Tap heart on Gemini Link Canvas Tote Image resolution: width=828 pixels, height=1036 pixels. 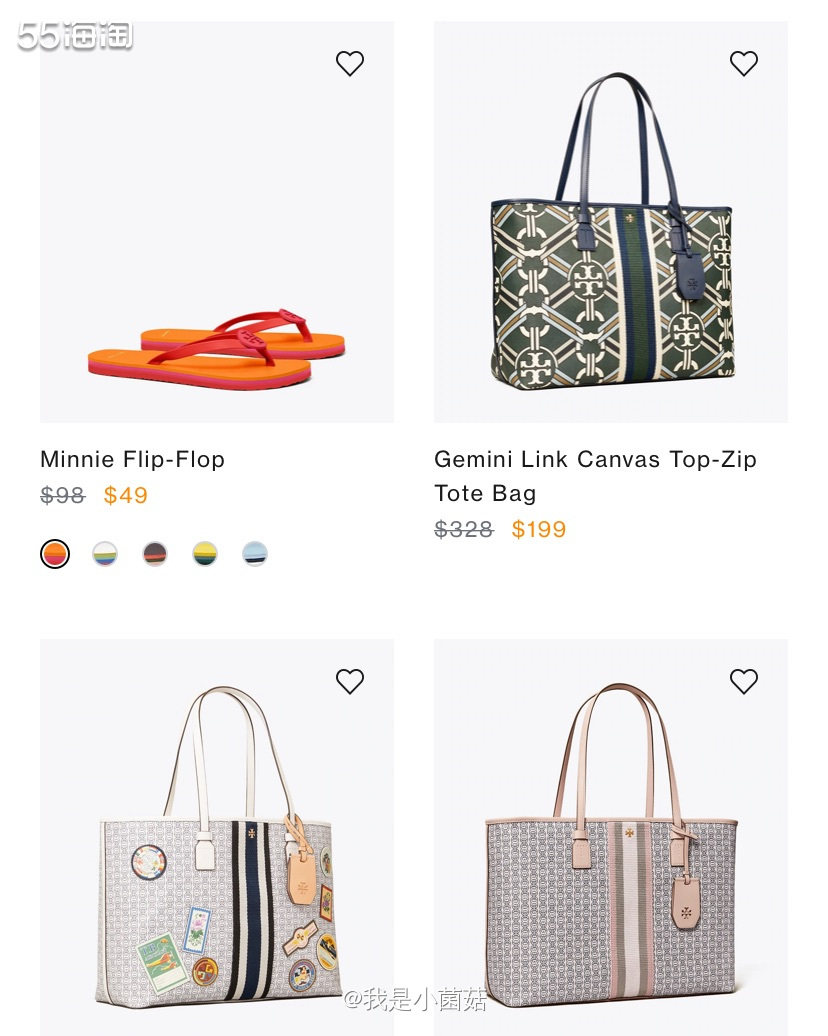743,63
